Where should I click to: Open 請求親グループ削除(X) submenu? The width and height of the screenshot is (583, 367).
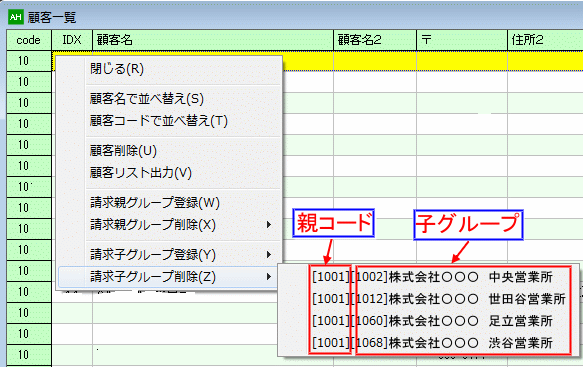(169, 225)
